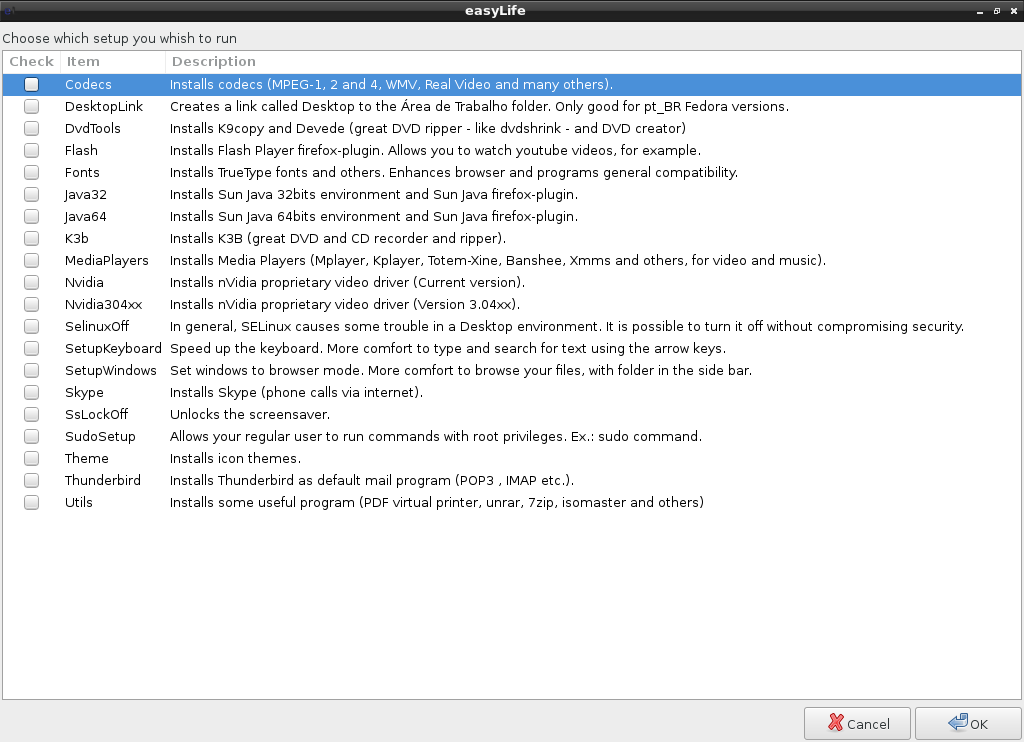
Task: Click the SetupKeyboard item name
Action: tap(113, 348)
